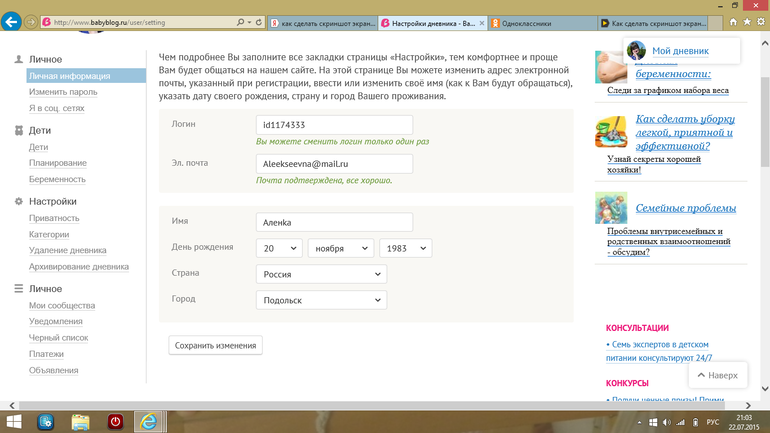Switch to the Одноклассники browser tab
The height and width of the screenshot is (433, 770).
click(x=542, y=23)
